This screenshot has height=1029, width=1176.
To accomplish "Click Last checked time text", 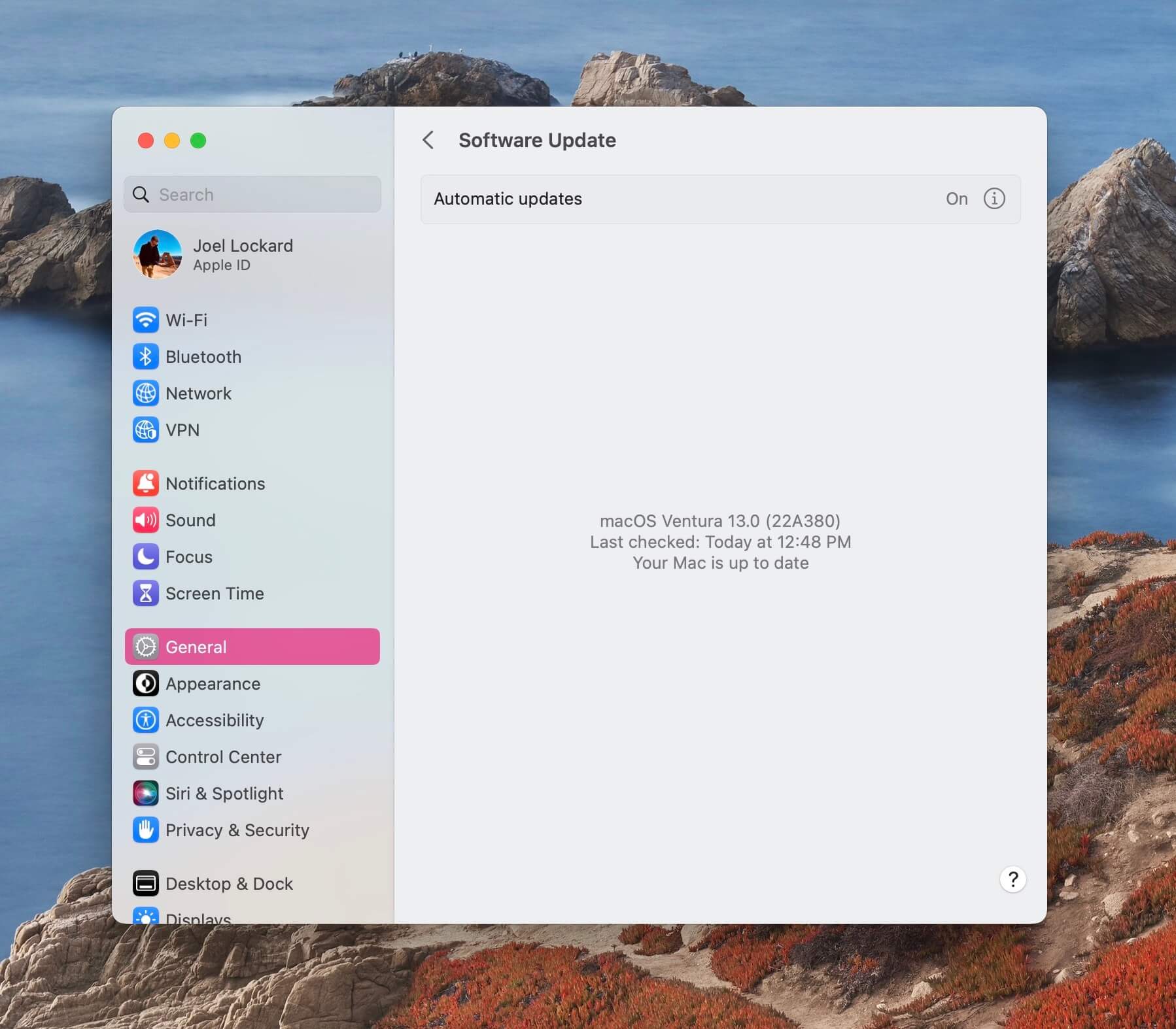I will [x=720, y=542].
